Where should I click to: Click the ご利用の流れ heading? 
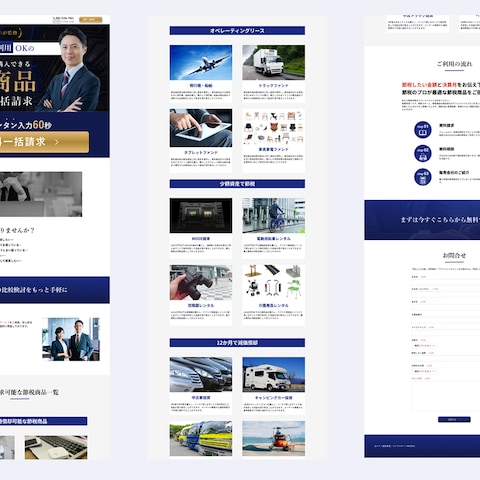[x=454, y=64]
